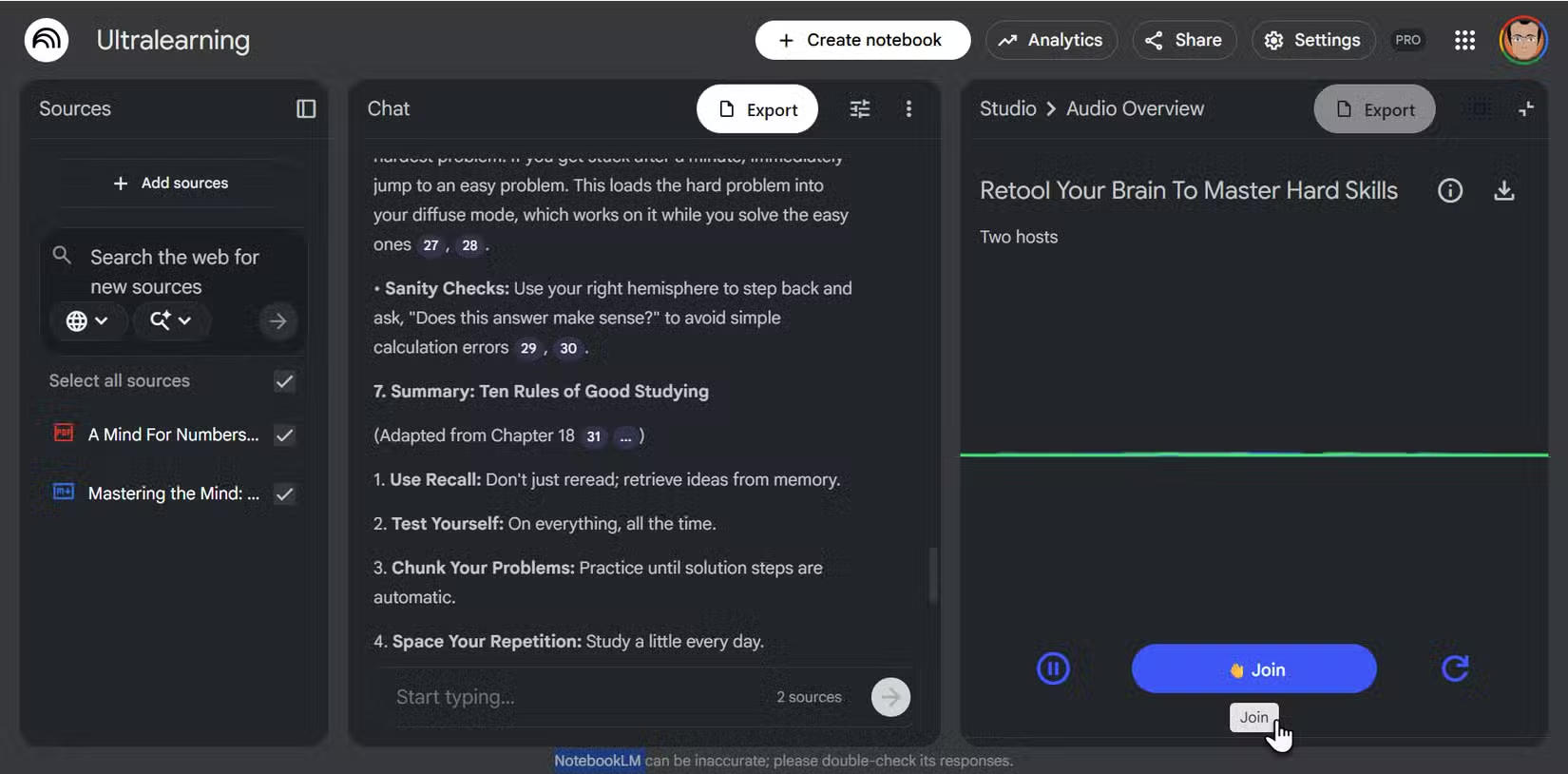
Task: Expand the collapsed citations ellipsis chip
Action: [625, 437]
